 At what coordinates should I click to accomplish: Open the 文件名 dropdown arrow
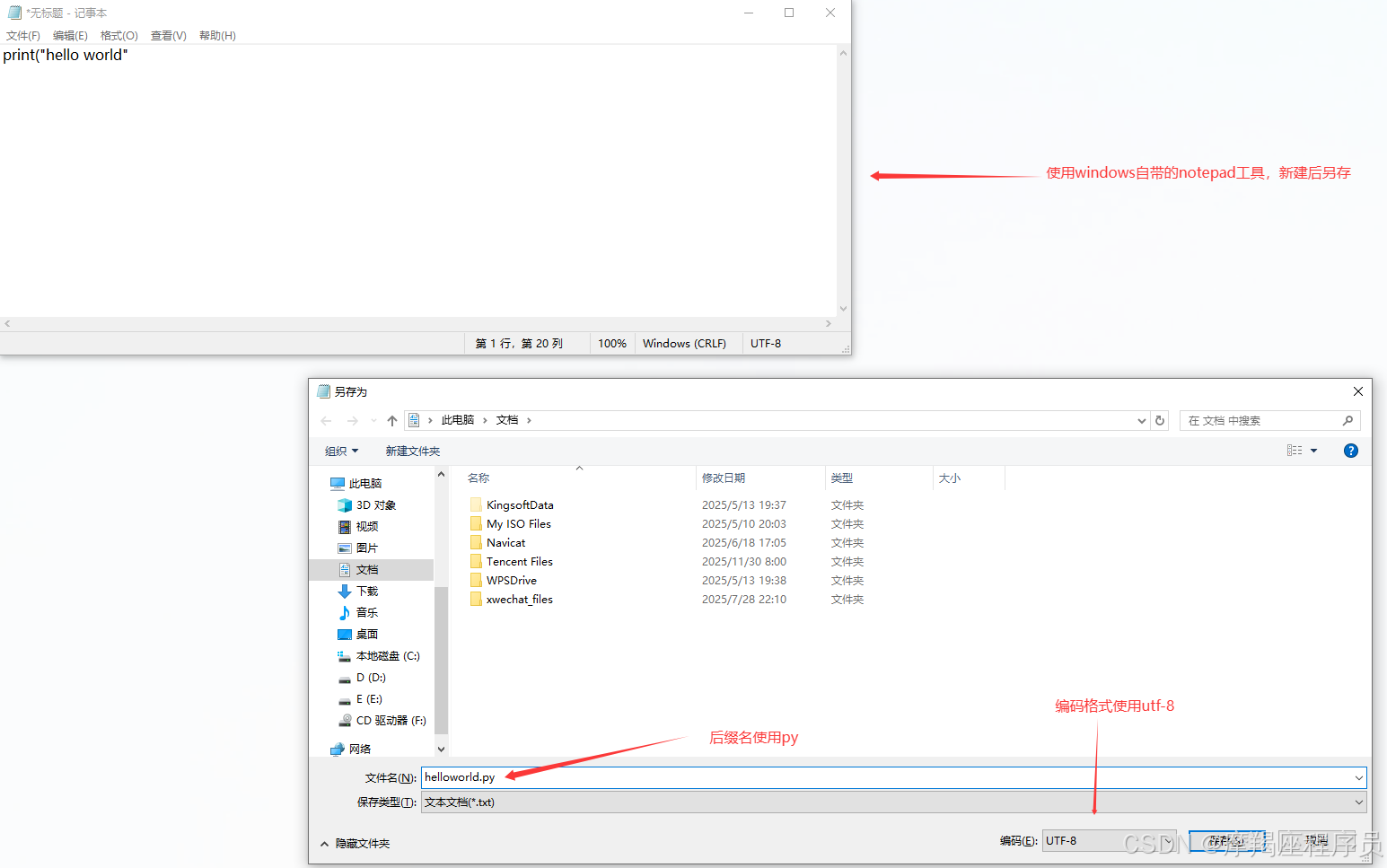point(1359,777)
